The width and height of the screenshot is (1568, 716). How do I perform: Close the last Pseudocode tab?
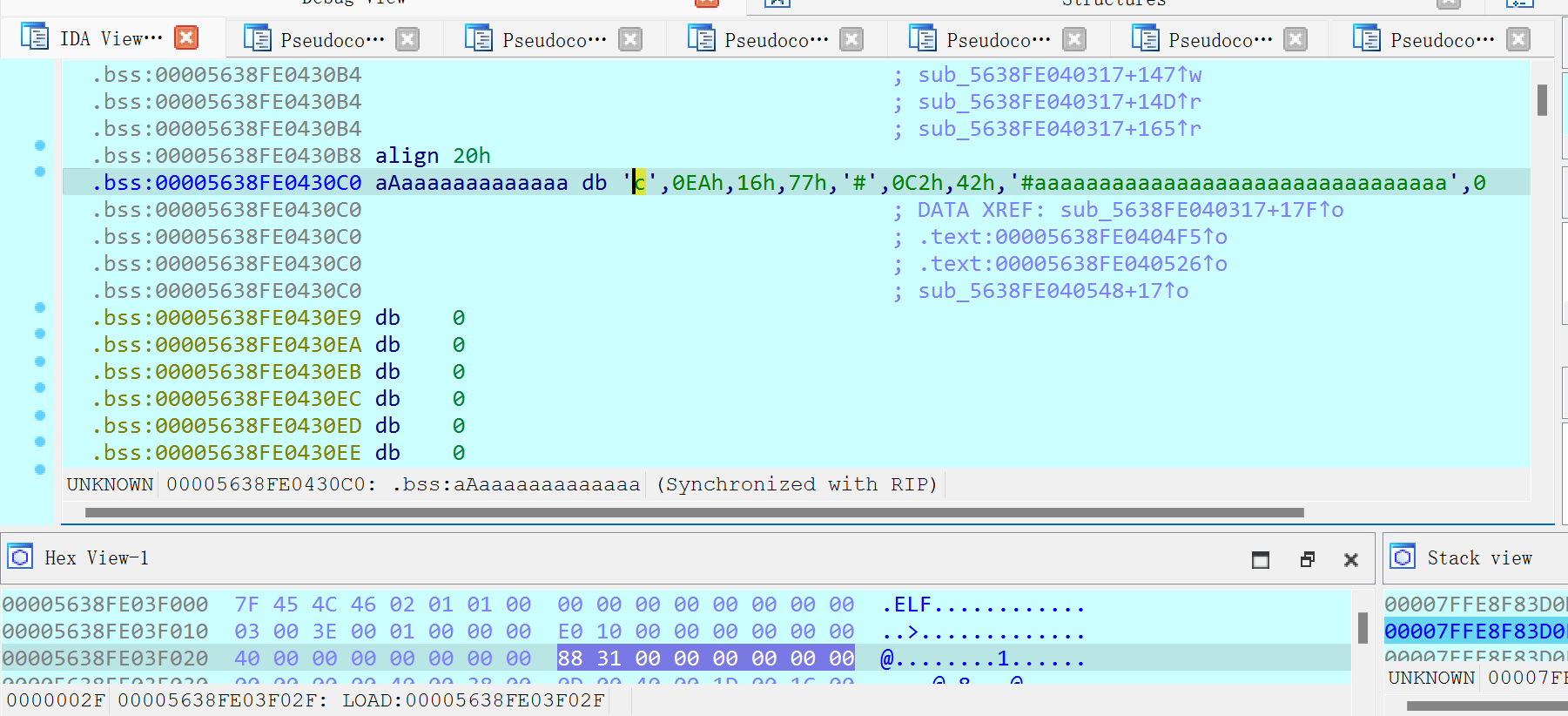tap(1518, 39)
